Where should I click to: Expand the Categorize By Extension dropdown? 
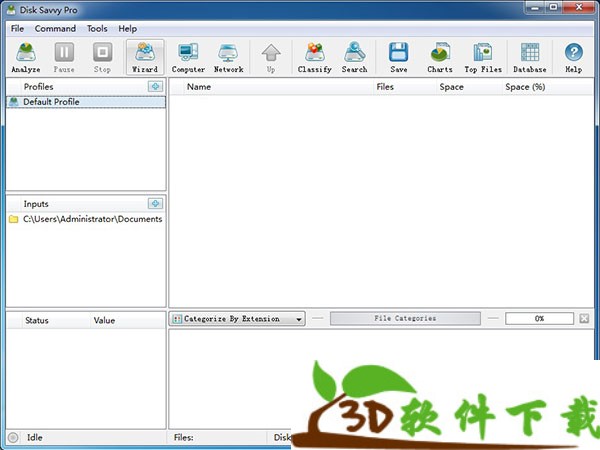click(237, 319)
